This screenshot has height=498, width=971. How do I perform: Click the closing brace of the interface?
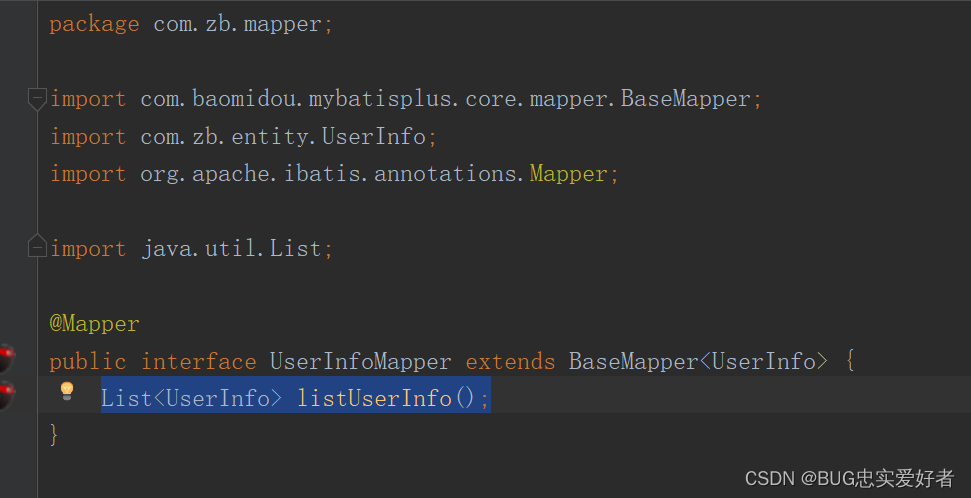pyautogui.click(x=54, y=435)
